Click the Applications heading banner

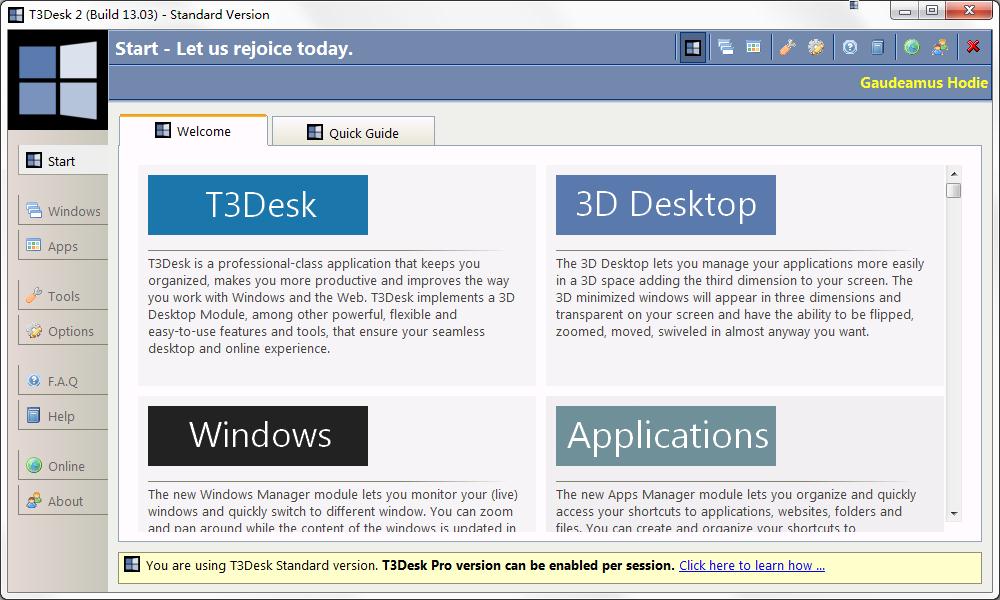tap(665, 435)
